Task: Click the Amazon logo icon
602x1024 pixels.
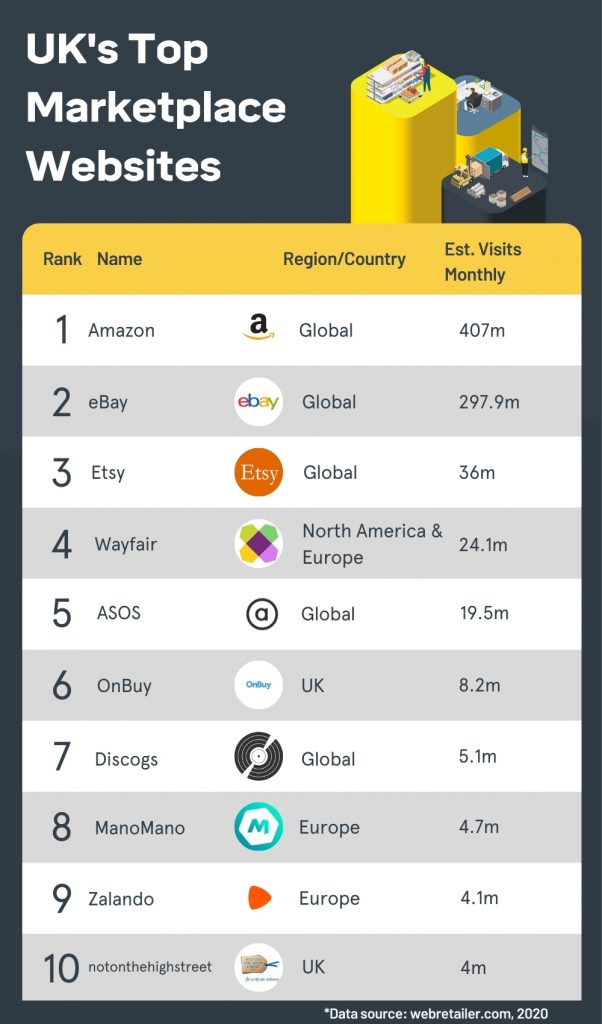Action: click(258, 329)
